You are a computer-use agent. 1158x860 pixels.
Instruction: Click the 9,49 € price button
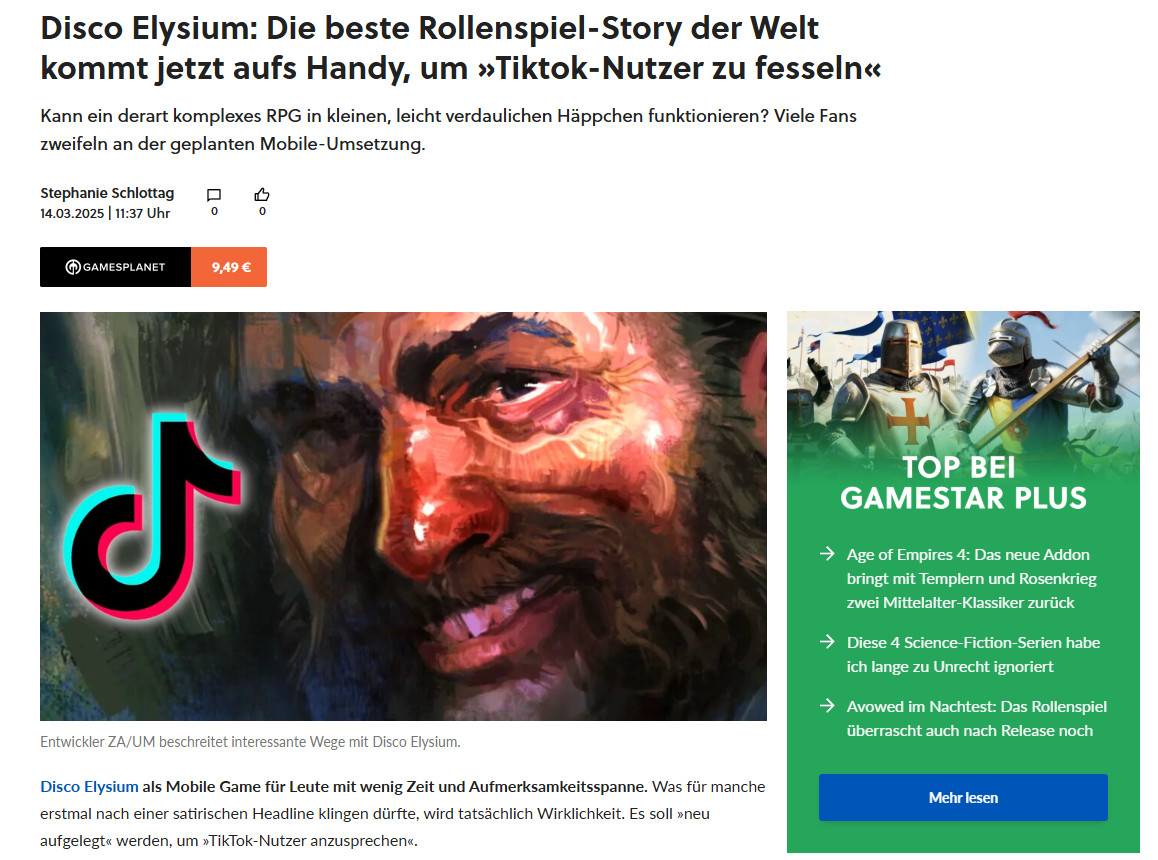point(230,267)
